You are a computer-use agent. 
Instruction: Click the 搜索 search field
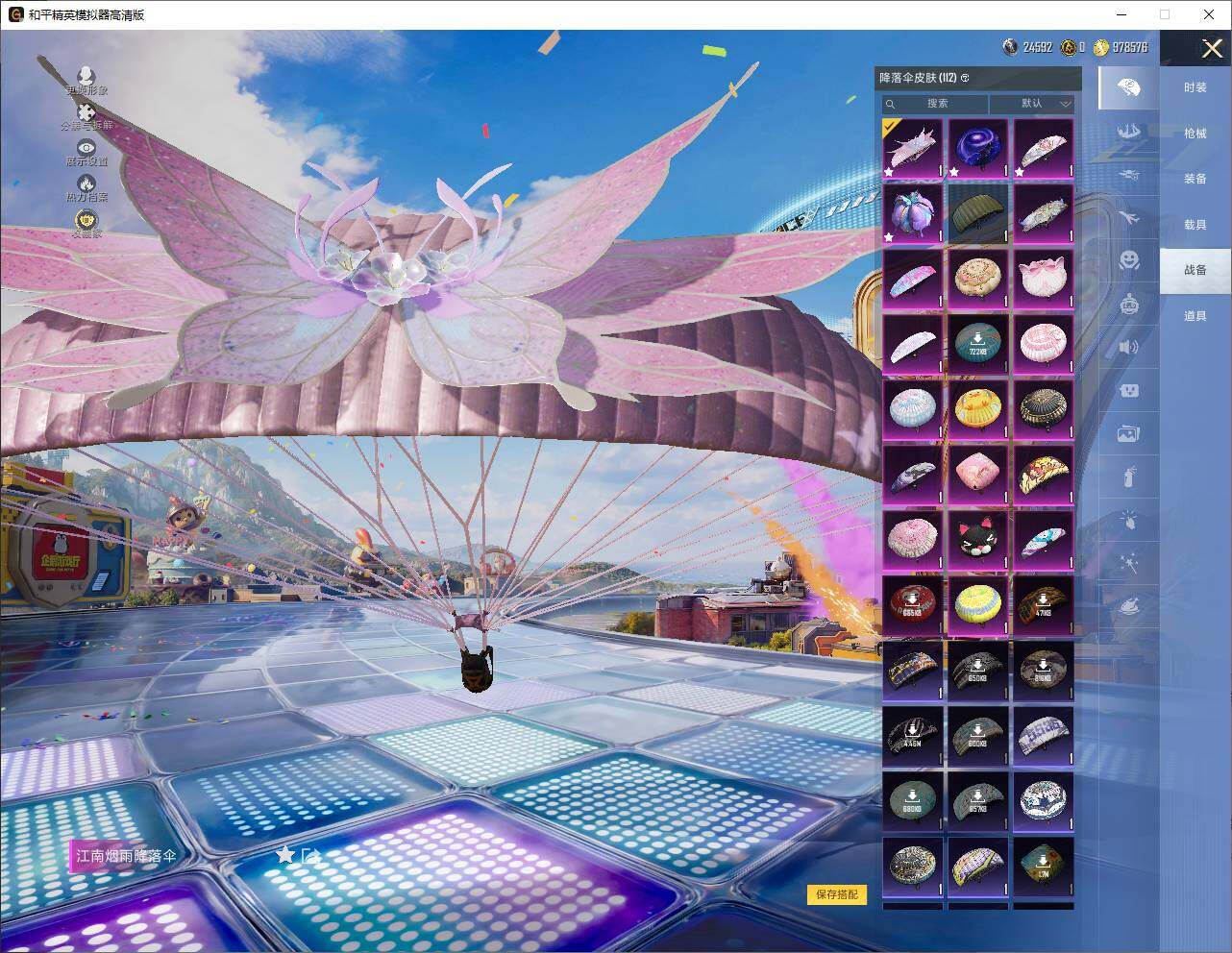click(935, 103)
